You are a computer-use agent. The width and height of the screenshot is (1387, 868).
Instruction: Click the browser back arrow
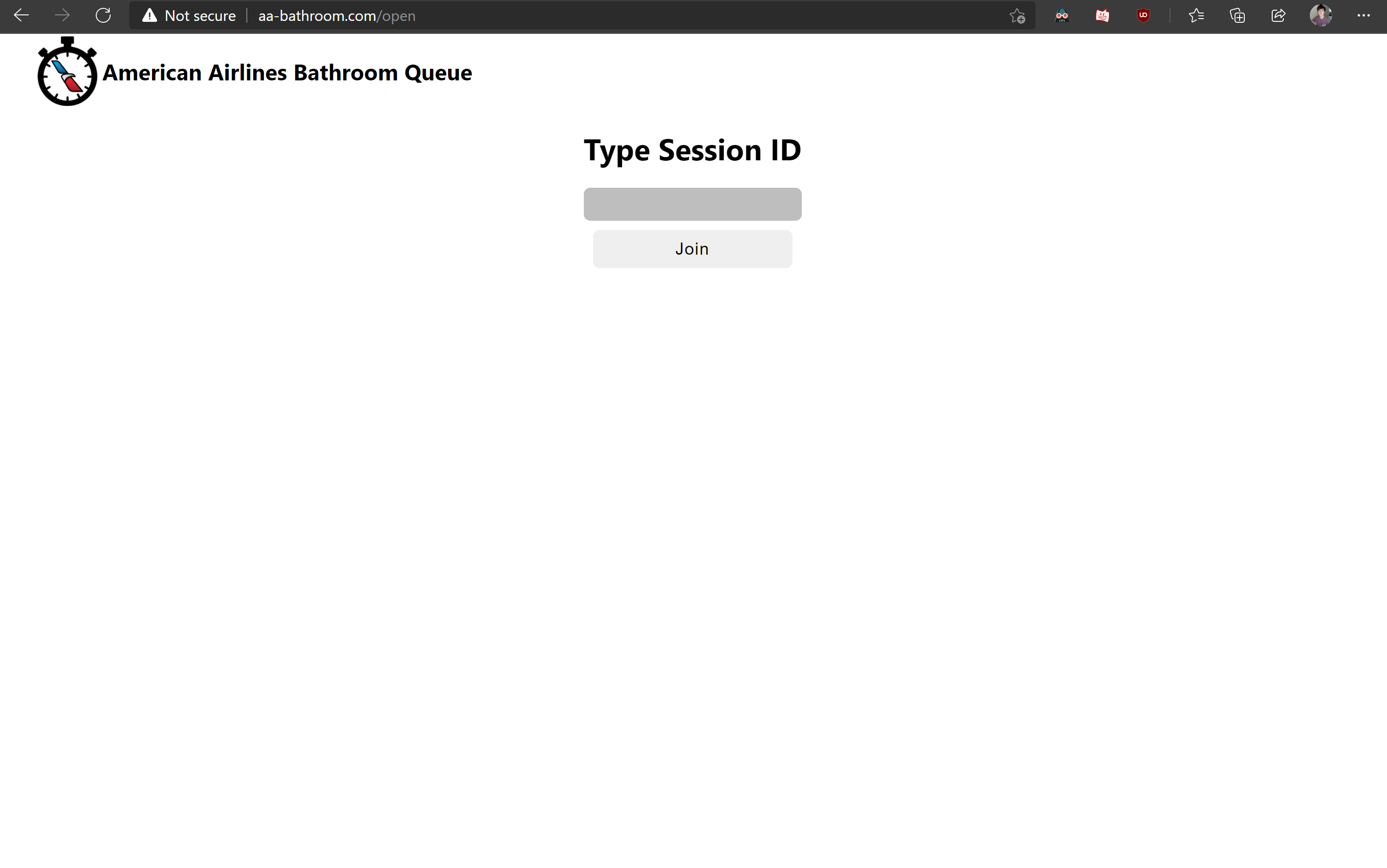[x=21, y=15]
